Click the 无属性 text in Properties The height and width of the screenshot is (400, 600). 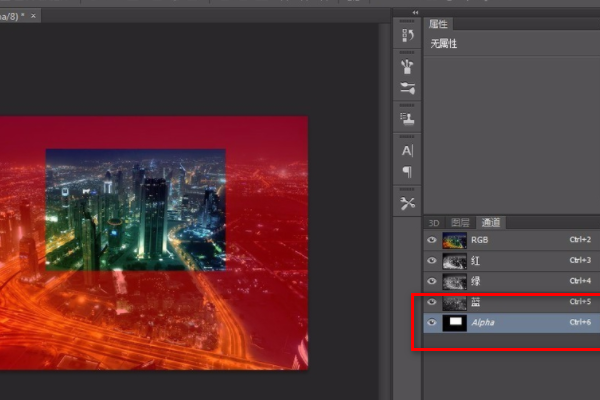pyautogui.click(x=444, y=44)
